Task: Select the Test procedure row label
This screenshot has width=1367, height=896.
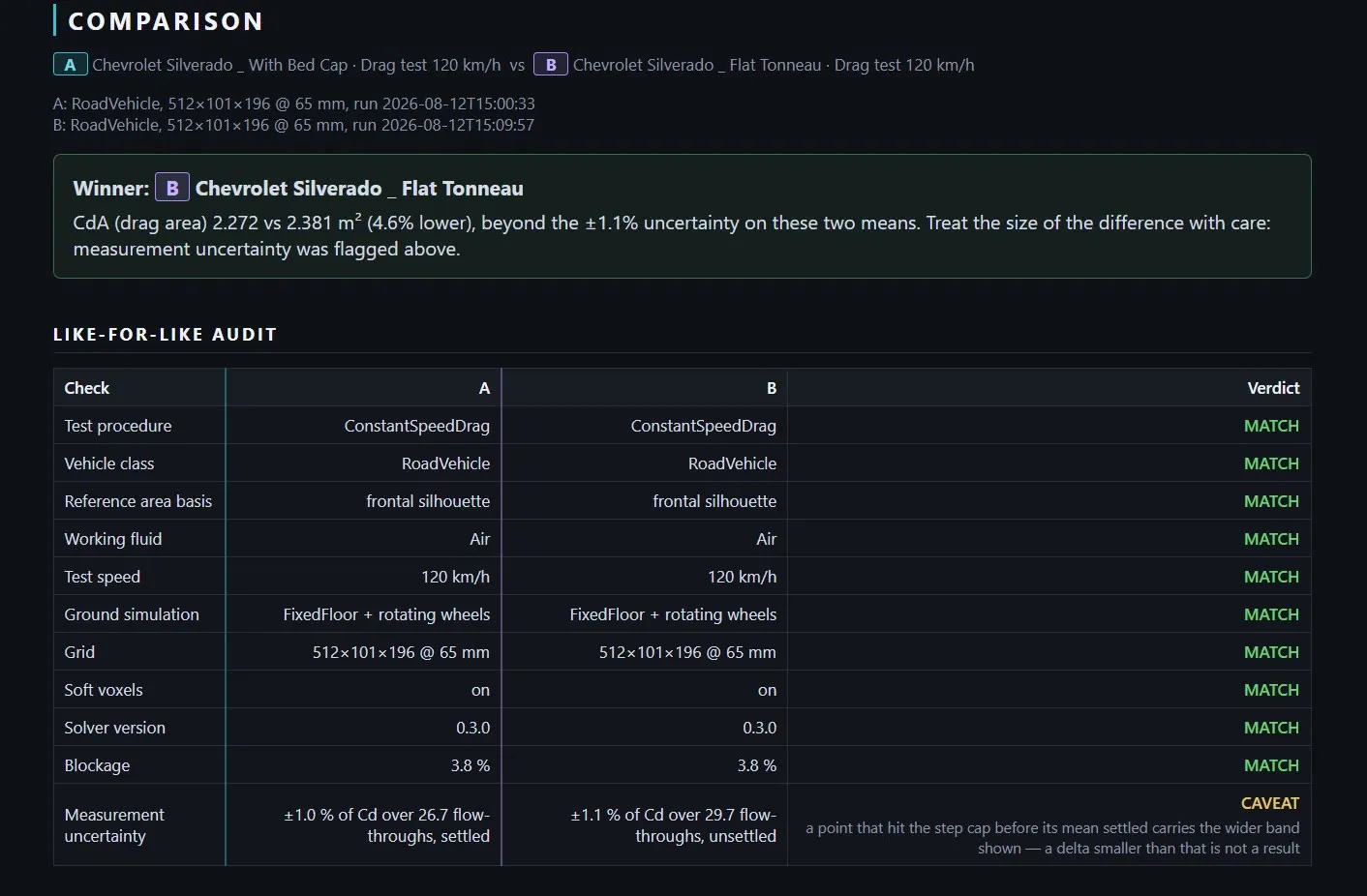Action: pyautogui.click(x=118, y=426)
